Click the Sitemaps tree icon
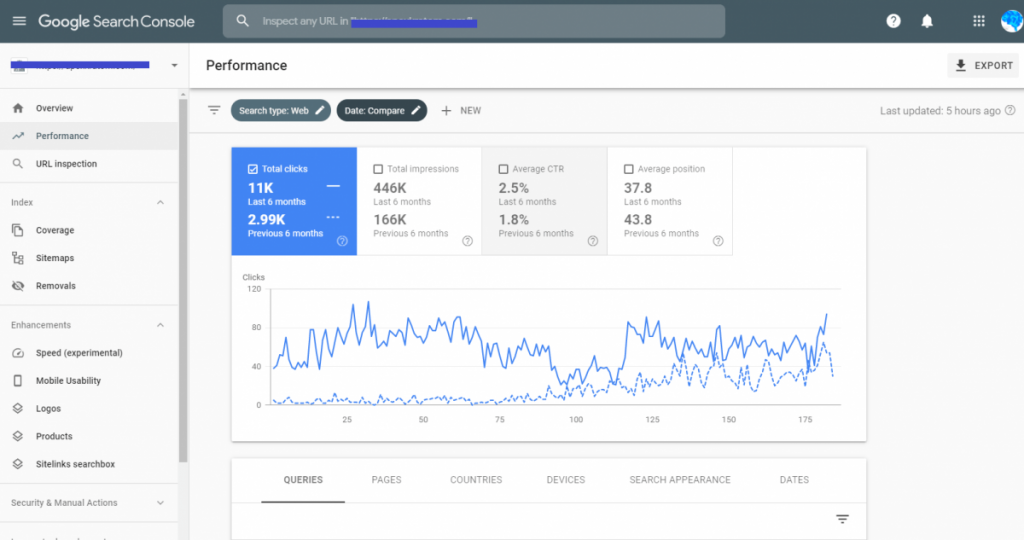 [18, 258]
